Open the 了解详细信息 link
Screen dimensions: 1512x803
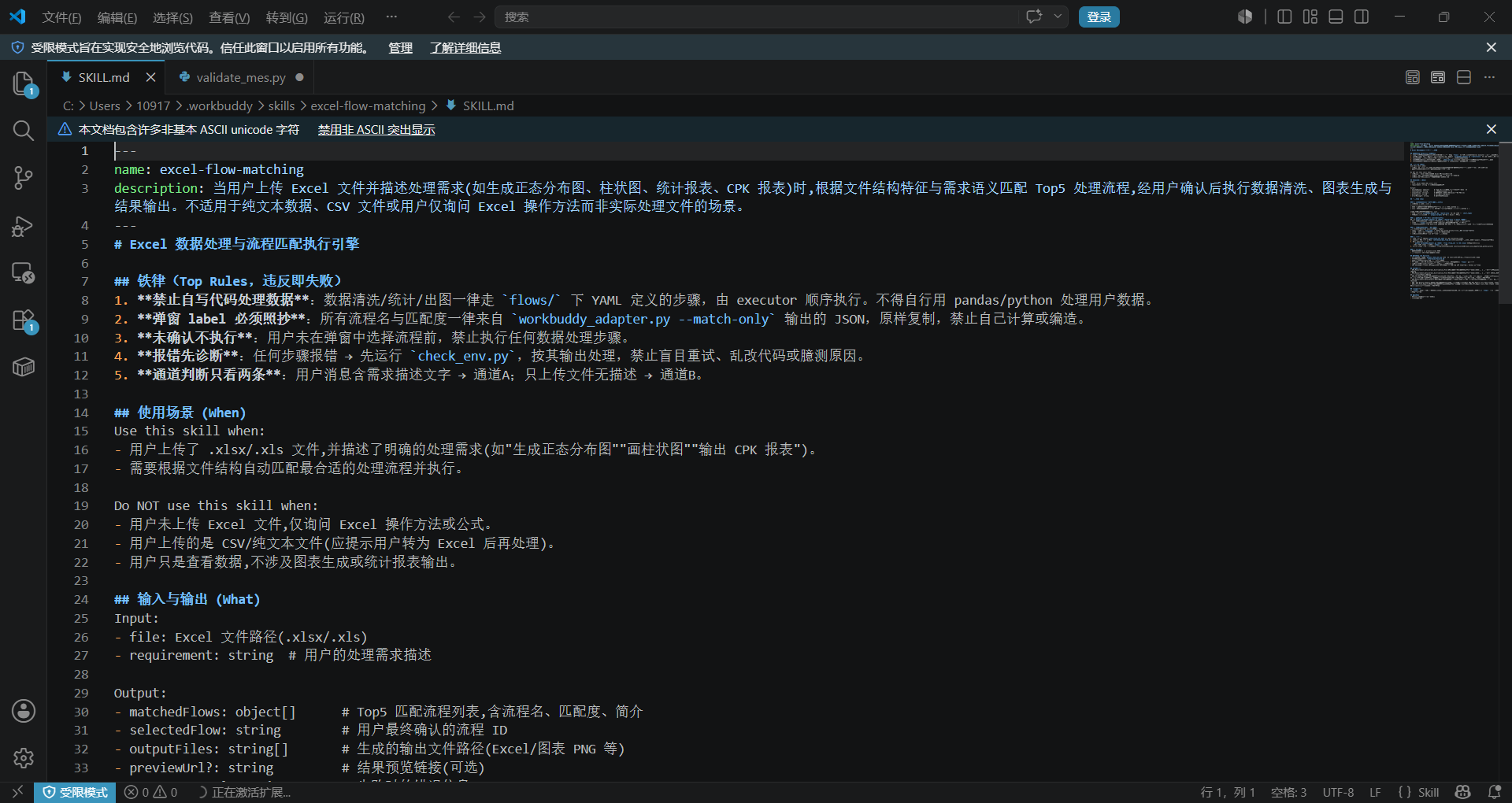pyautogui.click(x=465, y=48)
